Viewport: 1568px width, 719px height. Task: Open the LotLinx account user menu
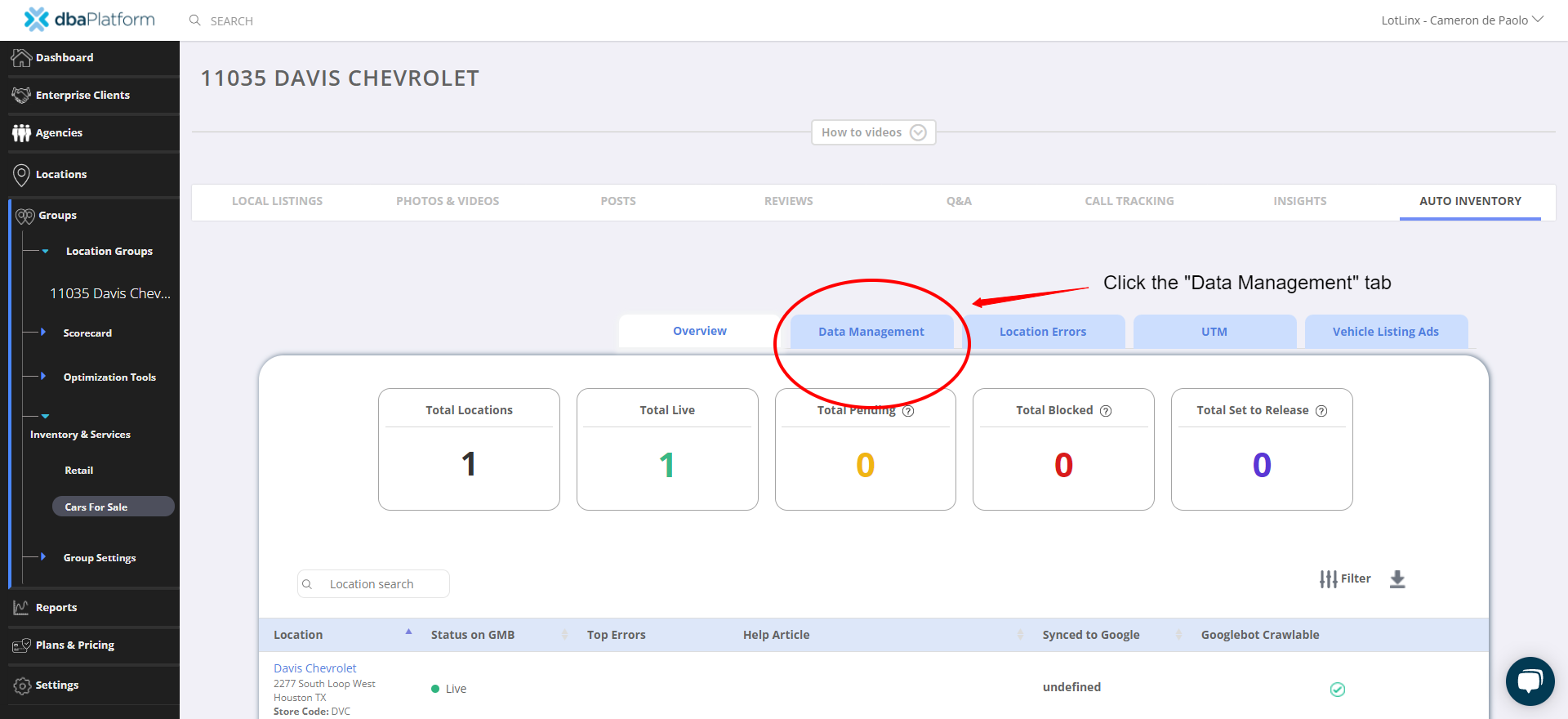point(1462,20)
